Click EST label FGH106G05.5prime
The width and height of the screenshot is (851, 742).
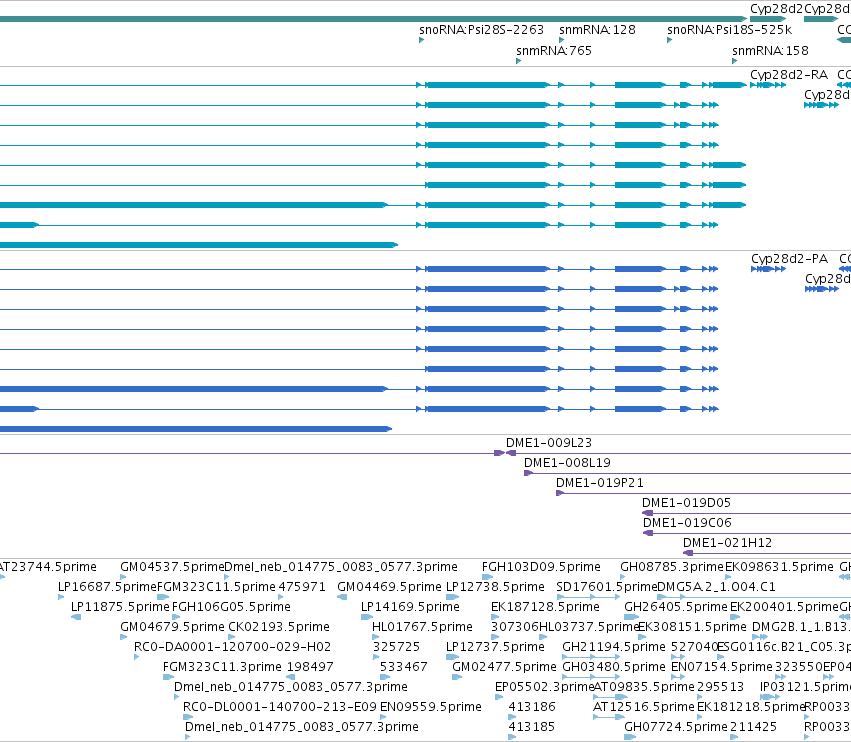point(231,607)
